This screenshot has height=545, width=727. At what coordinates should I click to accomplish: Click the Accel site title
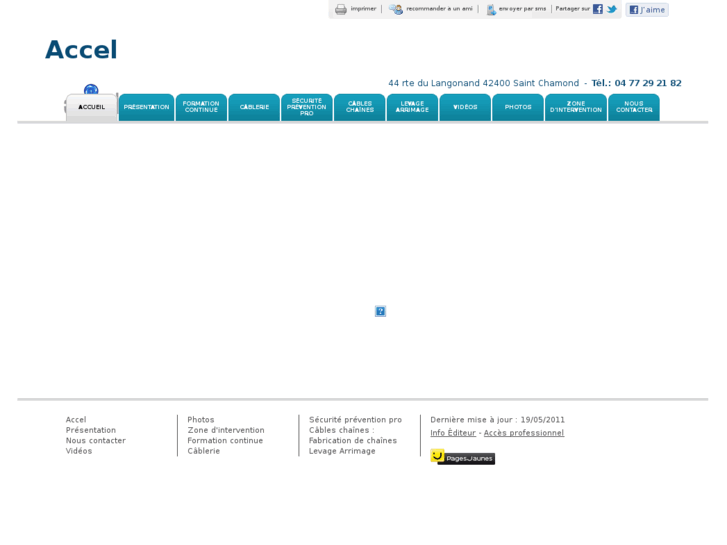click(81, 50)
